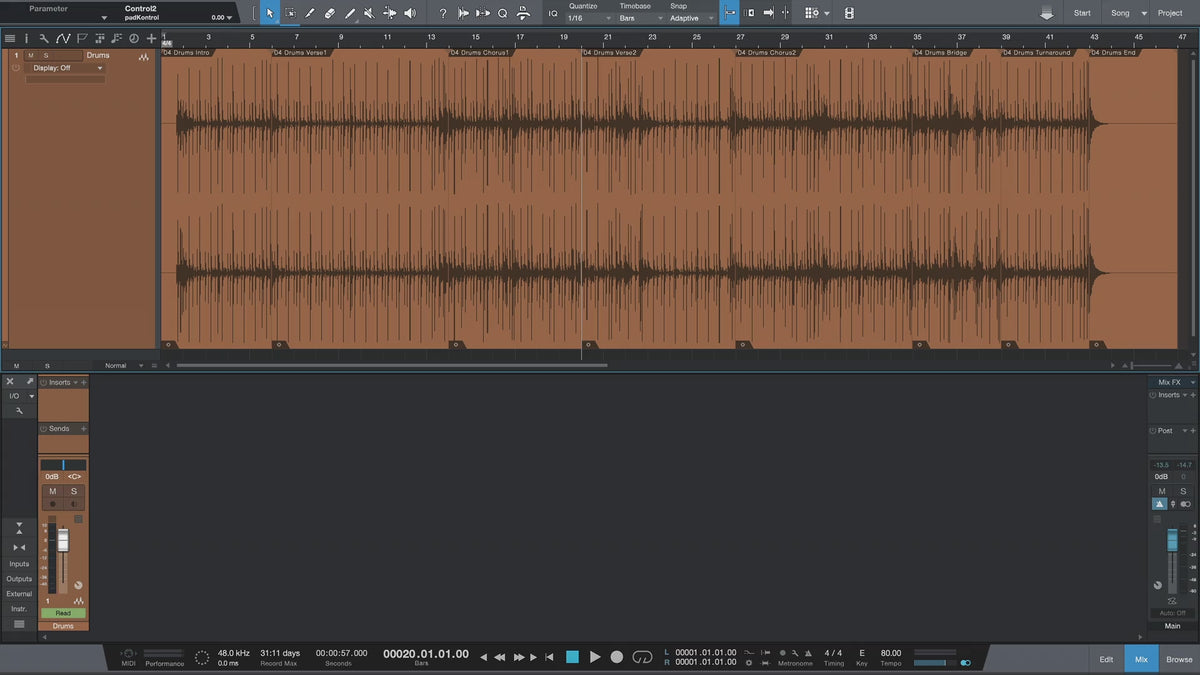Viewport: 1200px width, 675px height.
Task: Go to the Start page
Action: 1082,13
